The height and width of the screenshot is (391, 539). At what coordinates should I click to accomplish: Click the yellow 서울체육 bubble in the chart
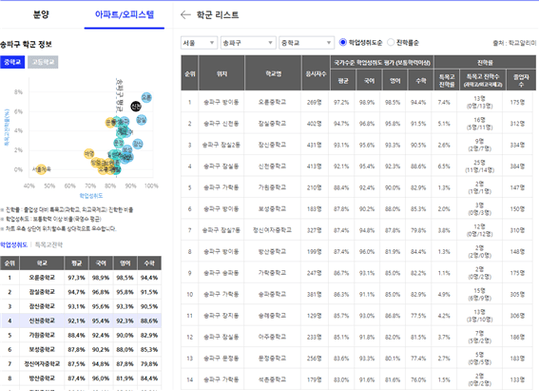[41, 169]
